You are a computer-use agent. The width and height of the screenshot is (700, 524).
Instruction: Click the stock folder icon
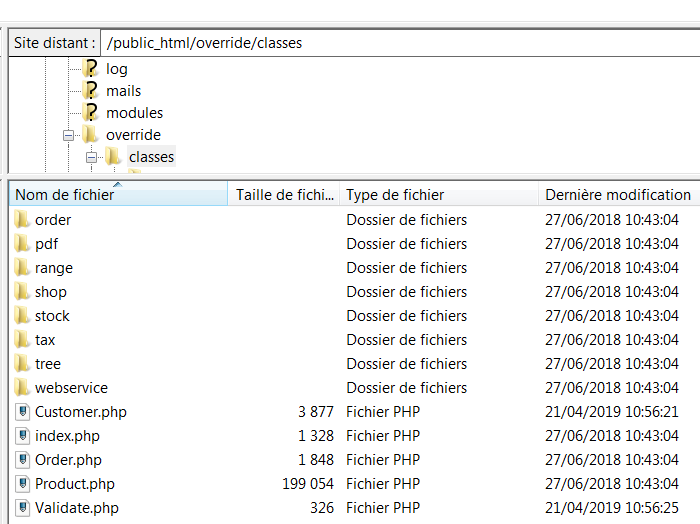pos(22,316)
